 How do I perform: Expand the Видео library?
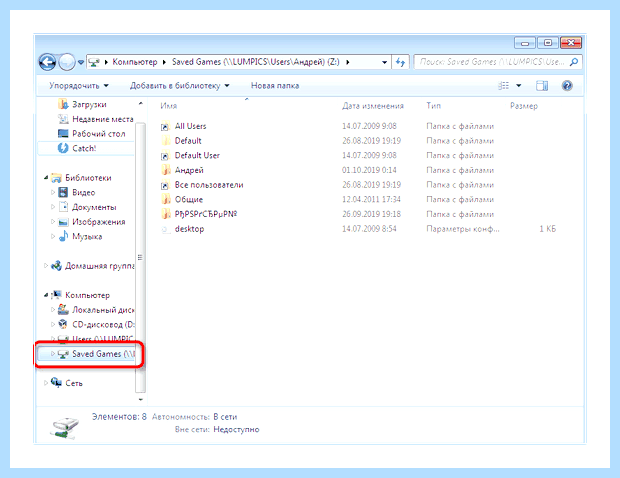point(53,193)
